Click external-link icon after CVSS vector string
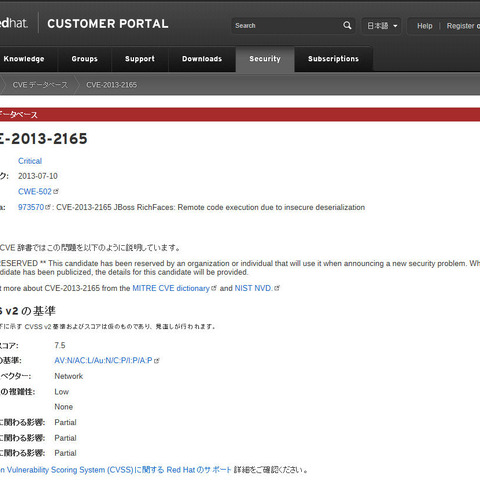 pyautogui.click(x=157, y=360)
